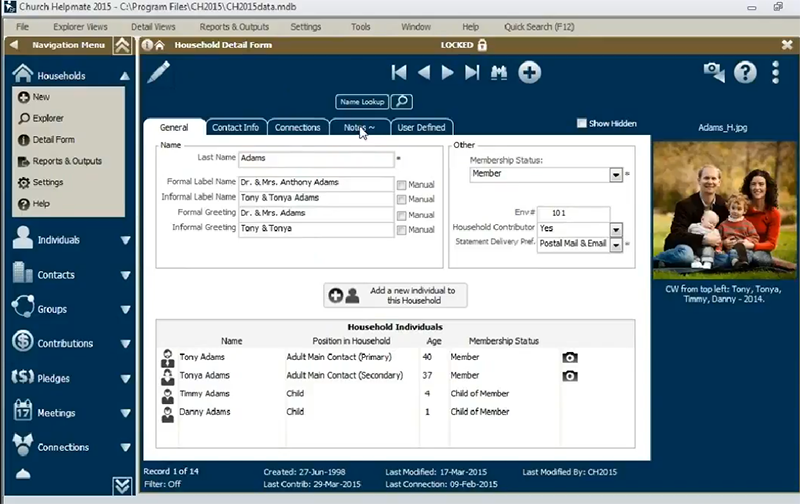Click the Adams family photo
Screen dimensions: 800x504
[x=724, y=210]
